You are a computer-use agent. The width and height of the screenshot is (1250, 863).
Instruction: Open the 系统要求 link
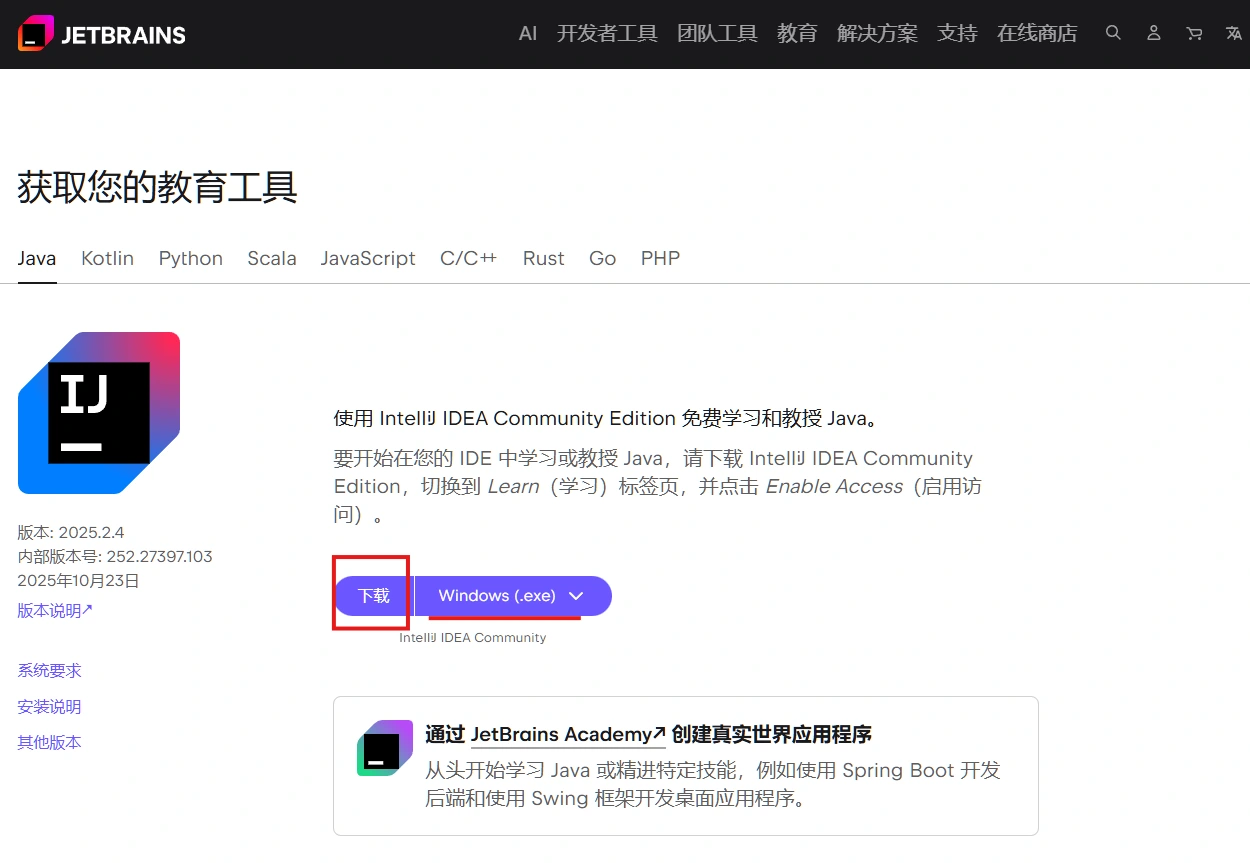click(49, 670)
